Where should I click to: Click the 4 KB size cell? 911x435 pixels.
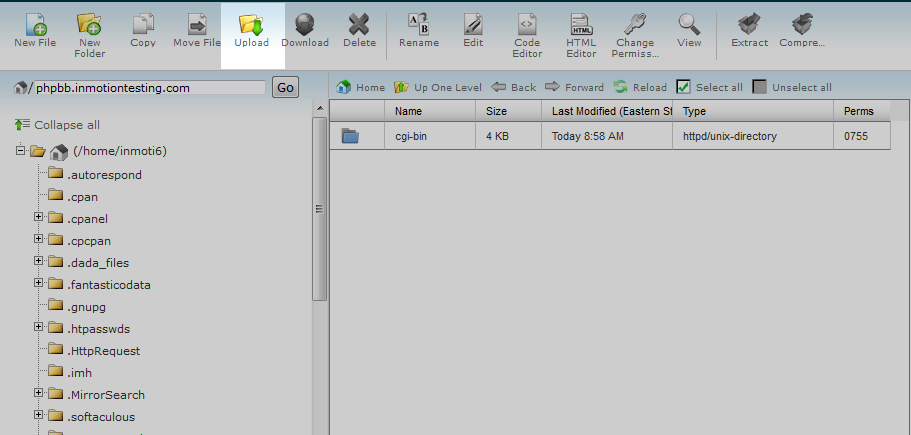[508, 136]
